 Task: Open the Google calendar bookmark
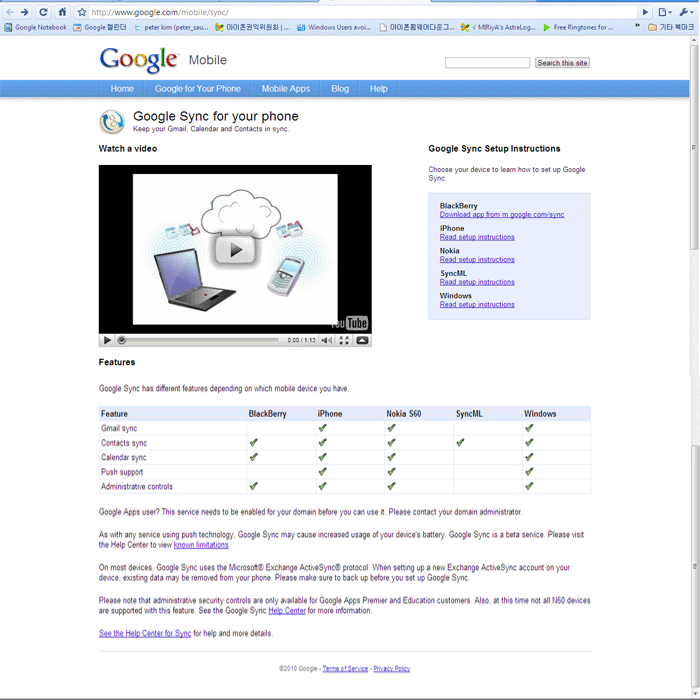[x=100, y=27]
